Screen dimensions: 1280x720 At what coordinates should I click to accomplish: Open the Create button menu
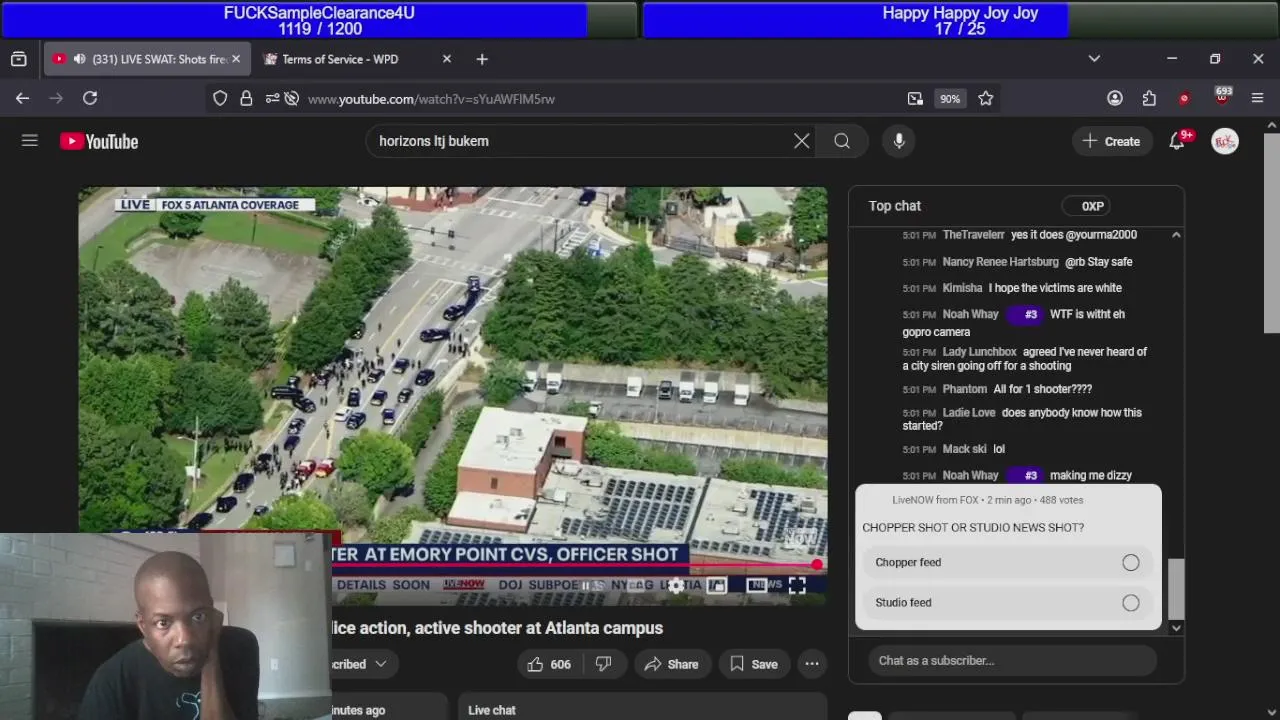click(x=1111, y=141)
